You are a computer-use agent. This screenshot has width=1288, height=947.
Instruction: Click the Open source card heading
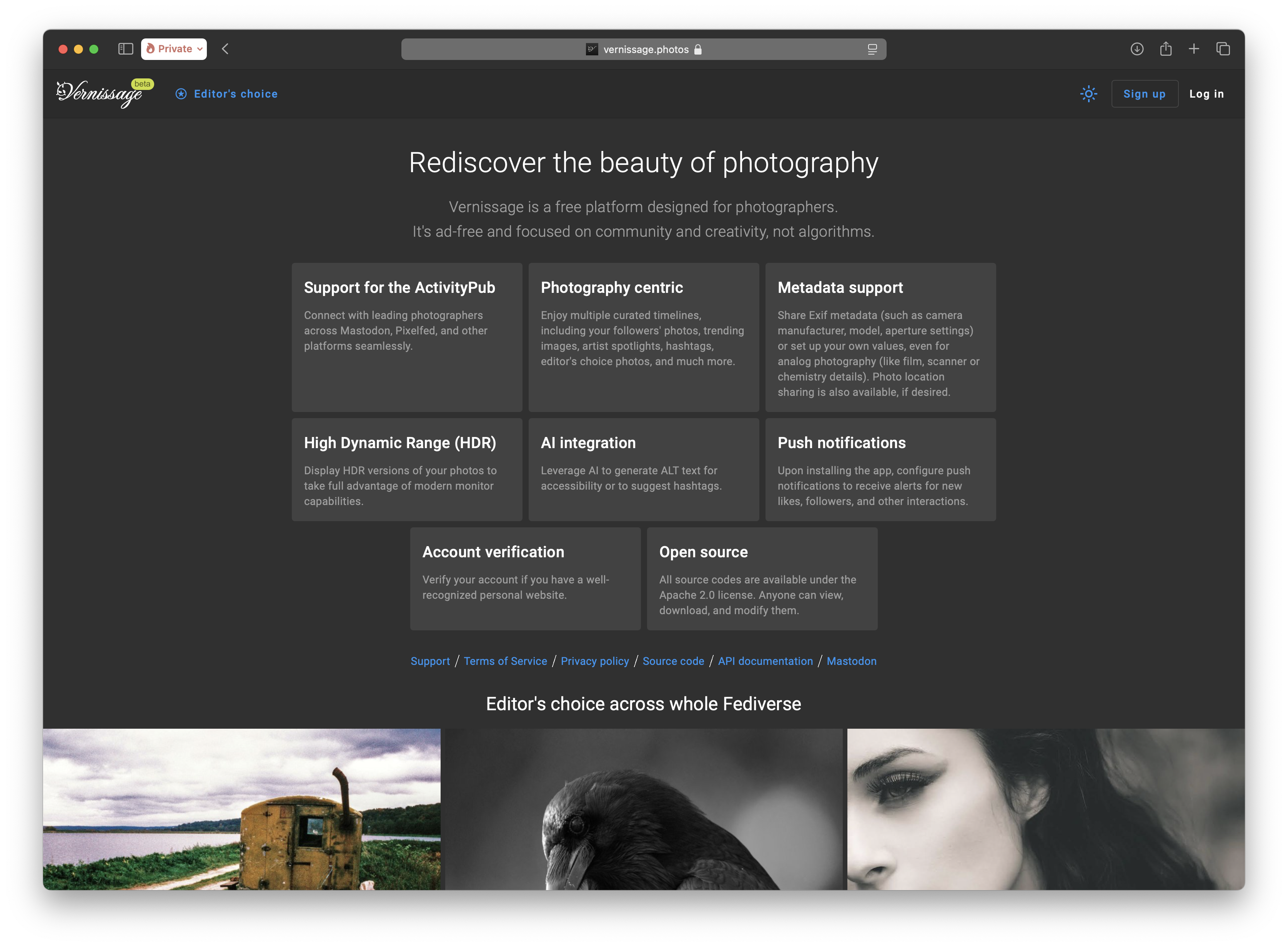pyautogui.click(x=703, y=552)
